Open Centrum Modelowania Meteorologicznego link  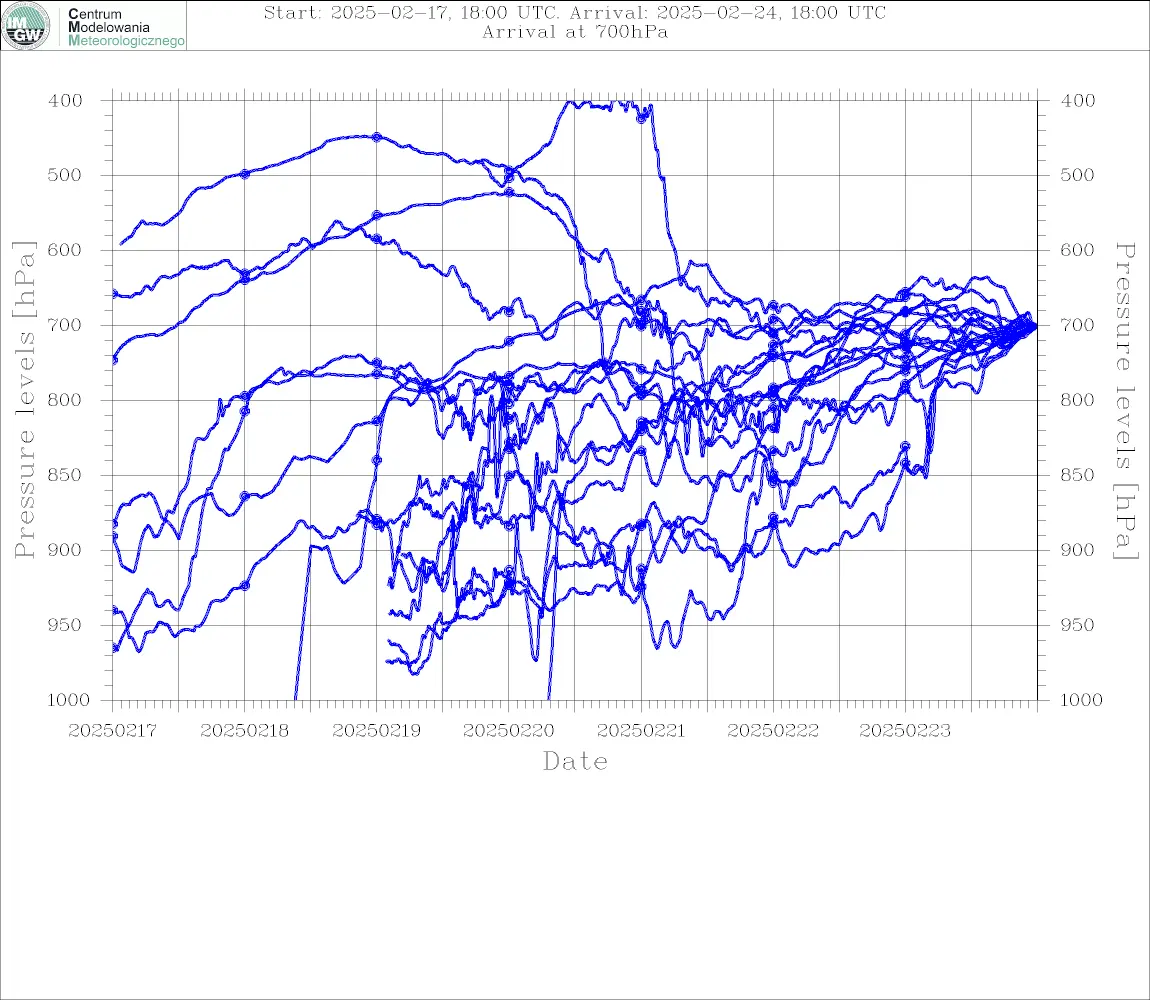point(126,27)
